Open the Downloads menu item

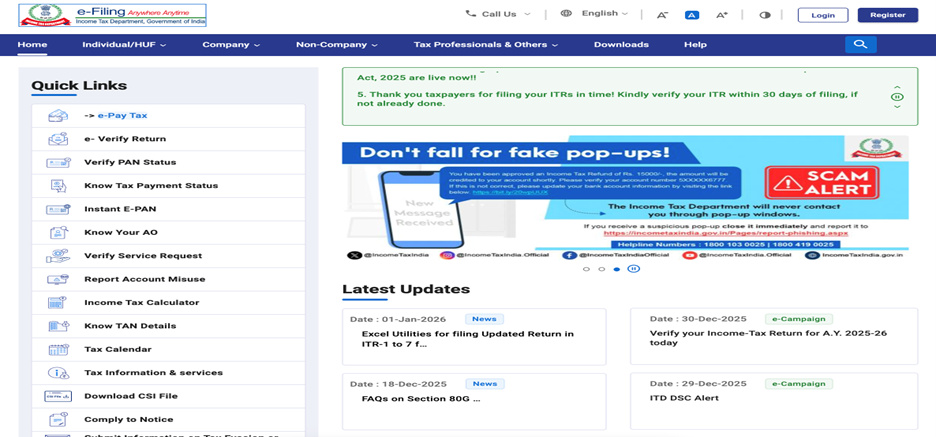point(620,45)
